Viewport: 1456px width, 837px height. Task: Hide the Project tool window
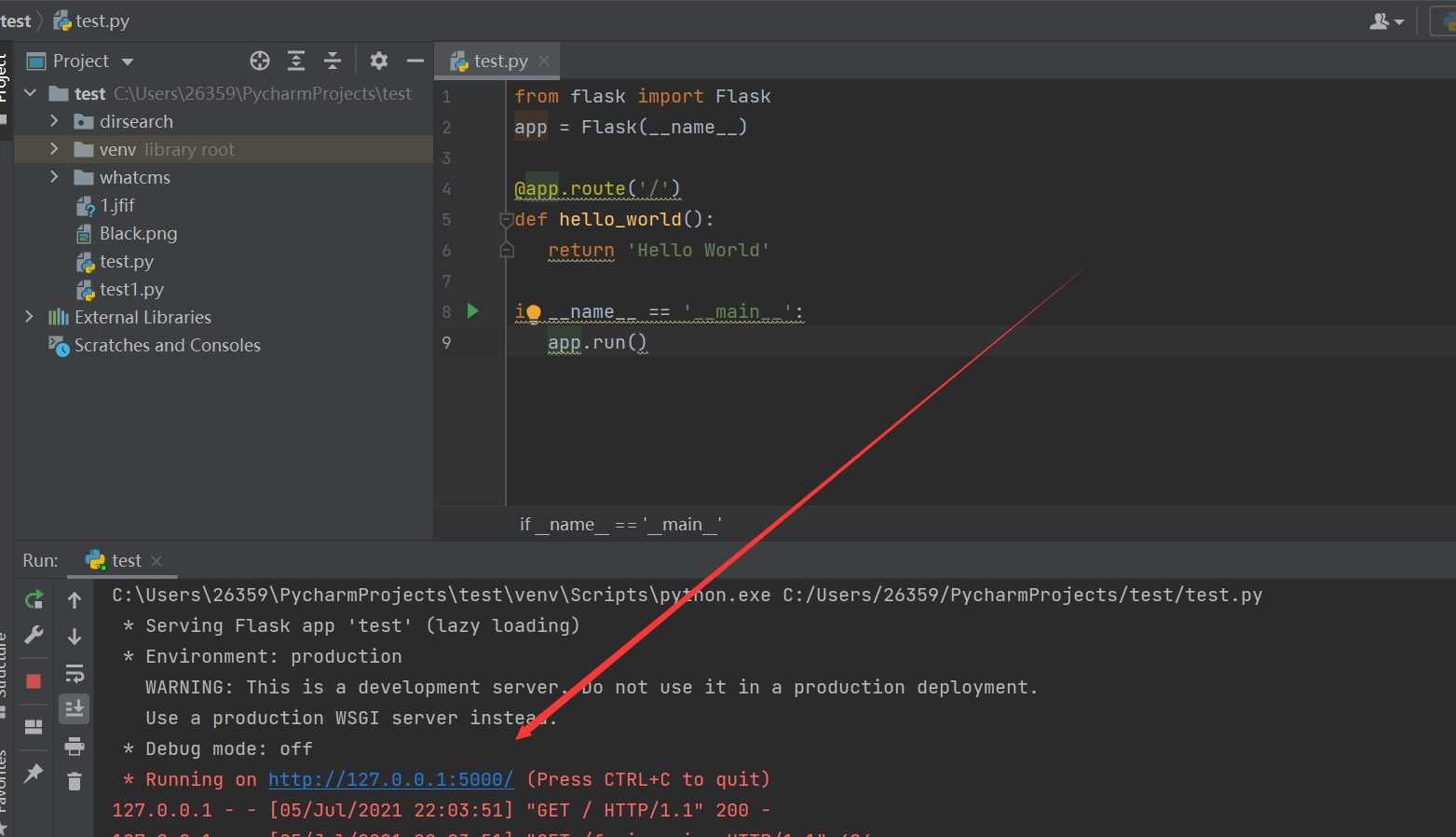tap(415, 61)
